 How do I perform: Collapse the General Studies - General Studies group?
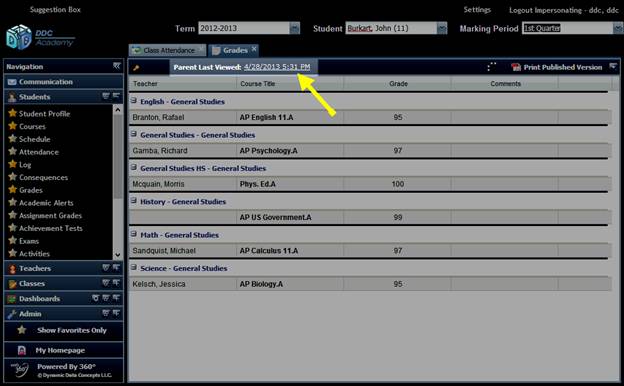click(134, 134)
